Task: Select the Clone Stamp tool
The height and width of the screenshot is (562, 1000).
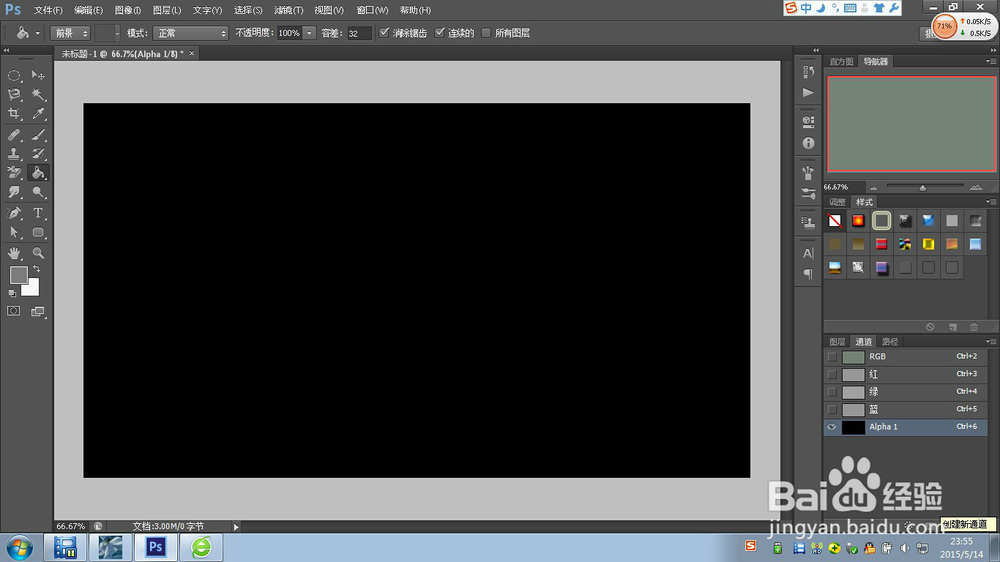Action: point(14,154)
